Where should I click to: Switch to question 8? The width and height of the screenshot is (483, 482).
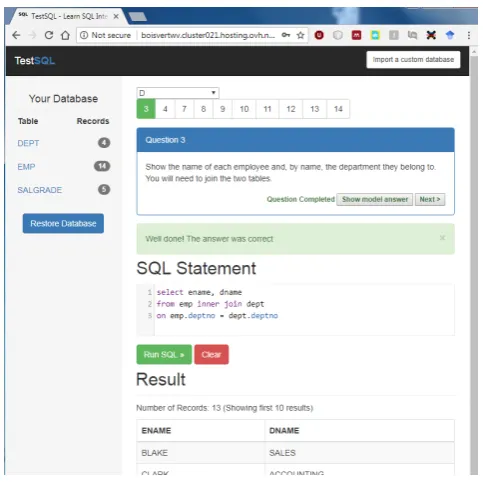click(203, 109)
